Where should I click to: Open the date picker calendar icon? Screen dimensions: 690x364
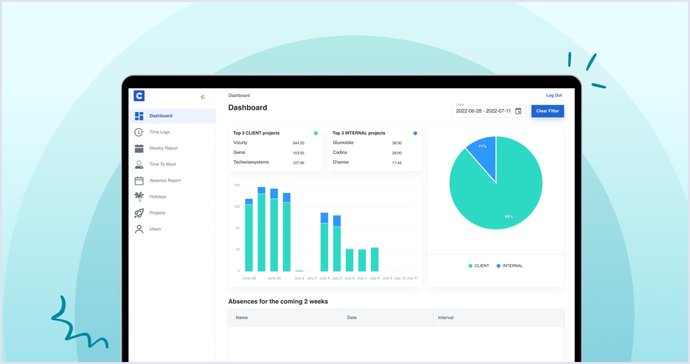[x=518, y=111]
